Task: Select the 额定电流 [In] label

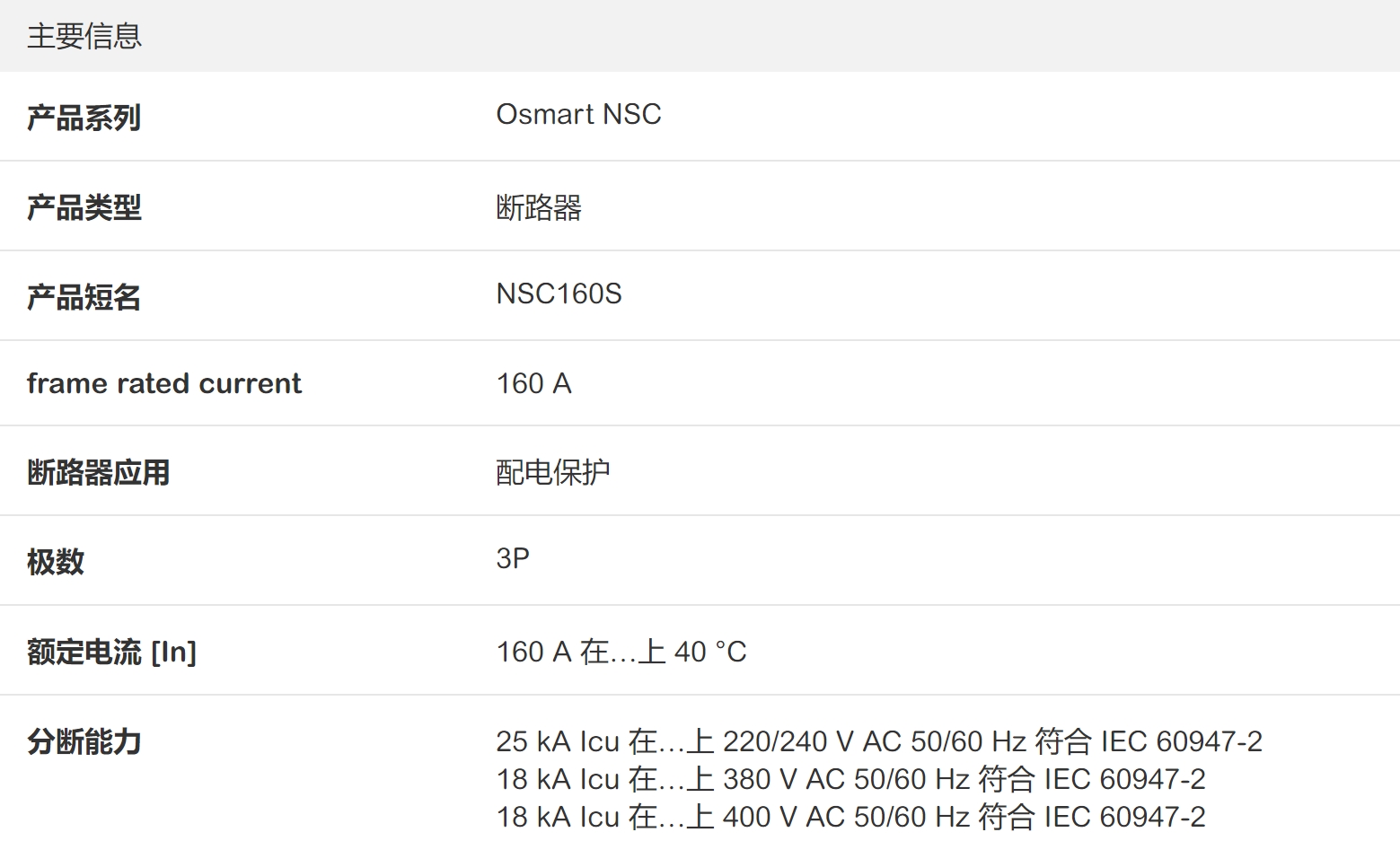Action: pos(111,652)
